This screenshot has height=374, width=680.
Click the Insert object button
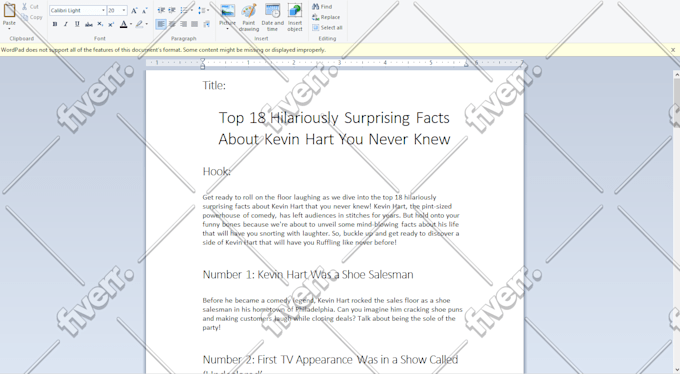295,17
